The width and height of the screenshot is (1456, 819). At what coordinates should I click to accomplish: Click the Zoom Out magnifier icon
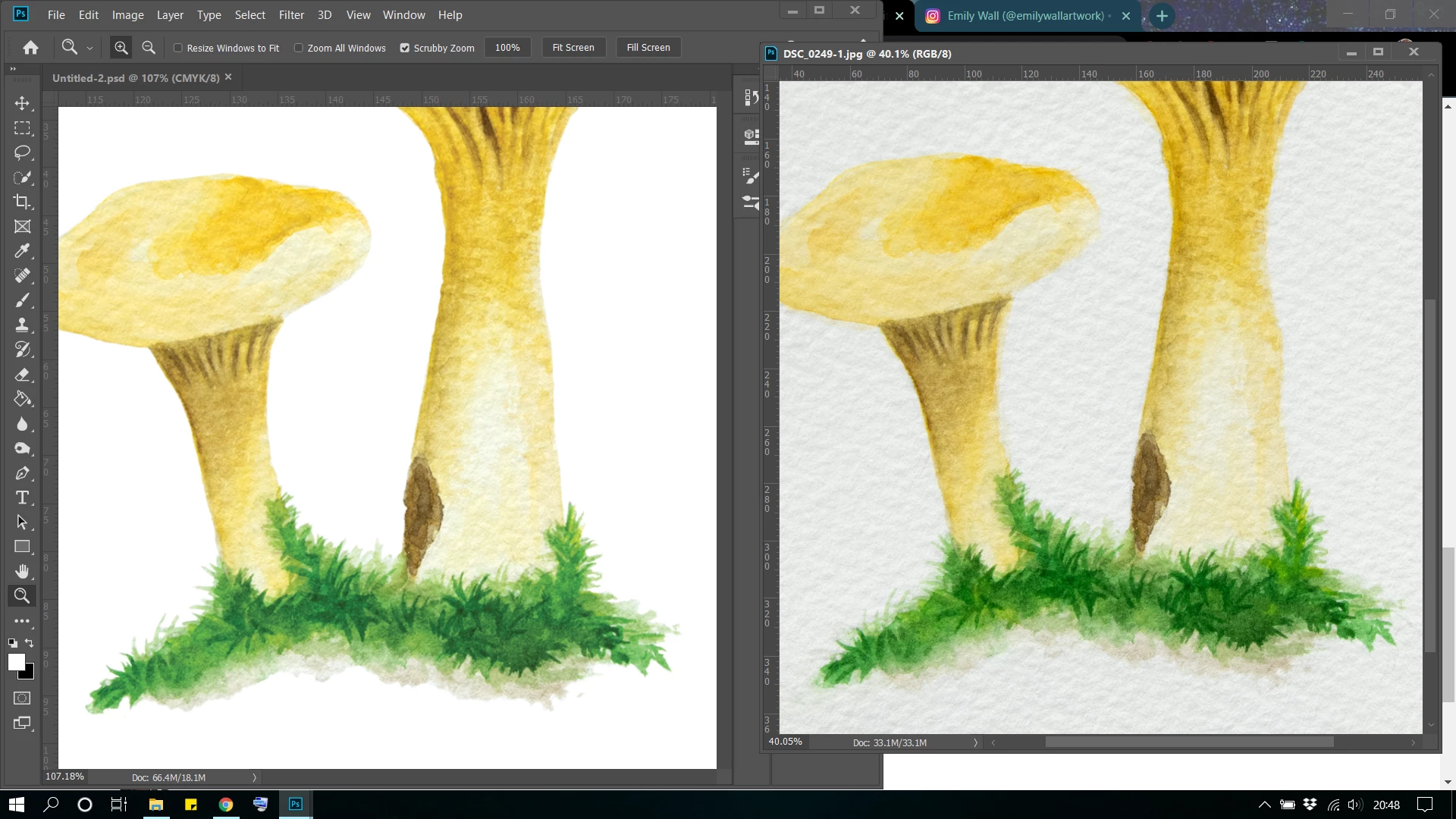click(149, 48)
